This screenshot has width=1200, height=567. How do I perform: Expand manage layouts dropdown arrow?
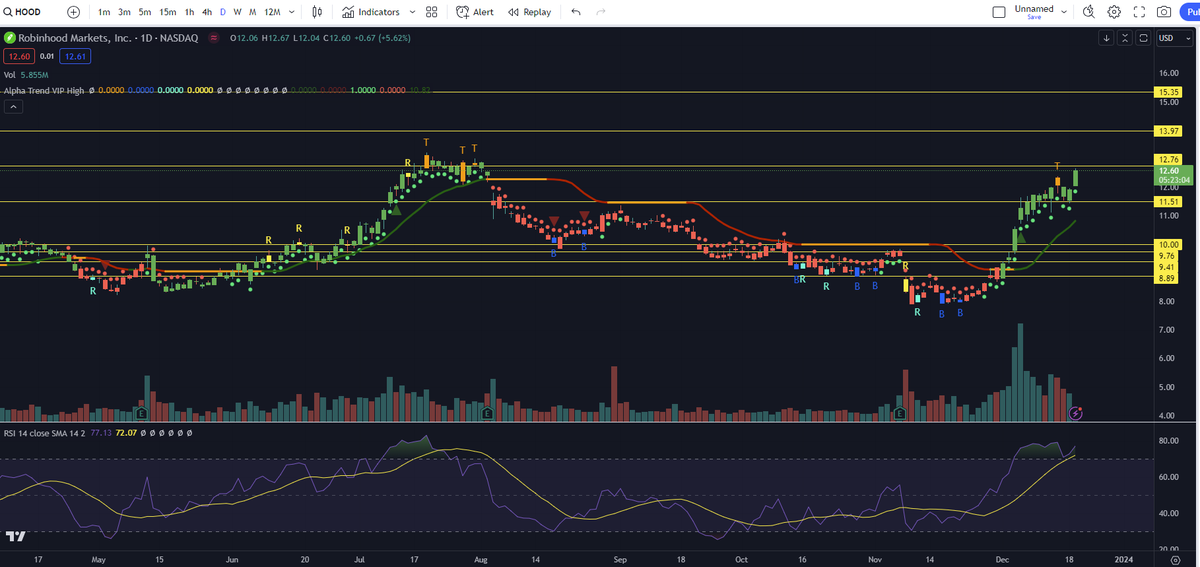tap(1063, 12)
